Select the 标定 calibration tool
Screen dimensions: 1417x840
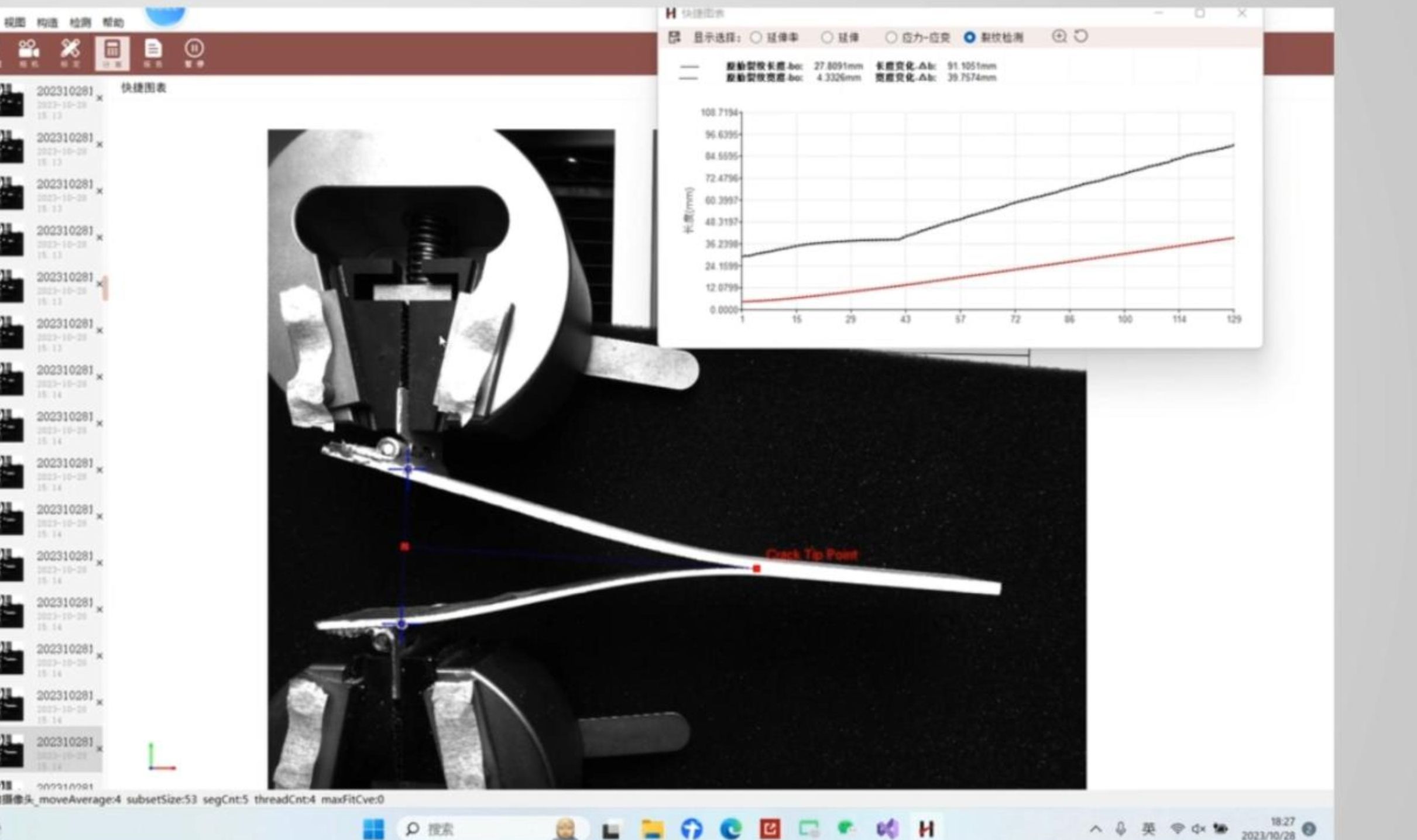pos(70,53)
